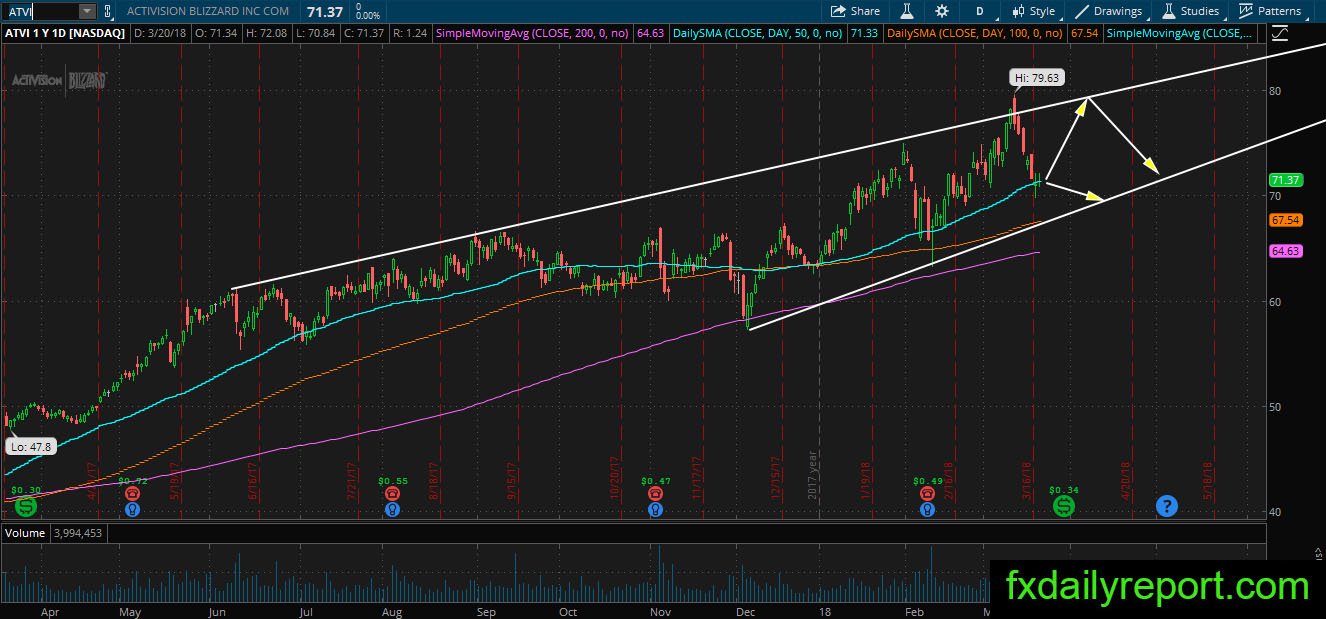Click green 71.37 price axis tag
Viewport: 1326px width, 619px height.
pos(1284,180)
